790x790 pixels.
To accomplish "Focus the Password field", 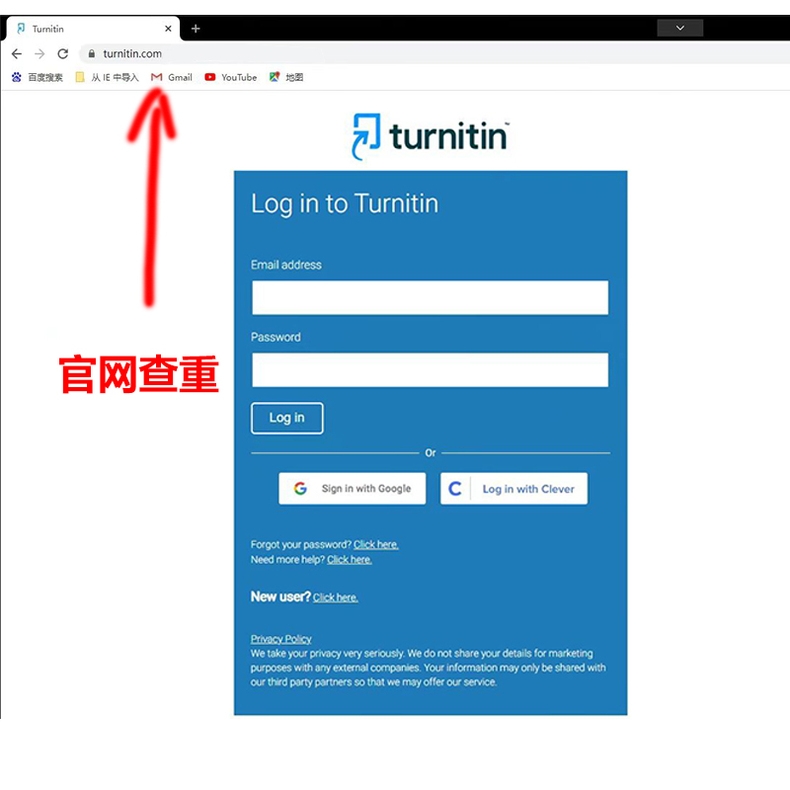I will 430,370.
